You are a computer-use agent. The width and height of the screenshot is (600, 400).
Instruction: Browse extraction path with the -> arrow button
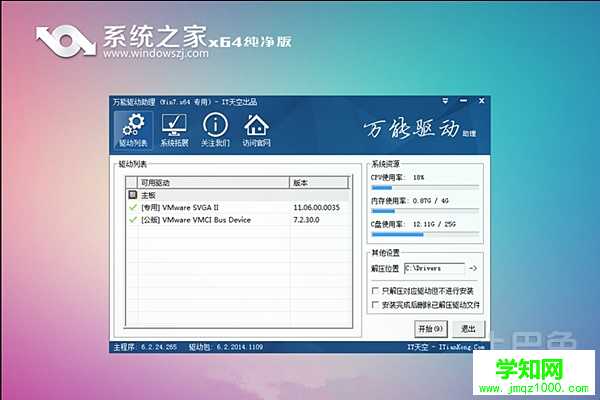click(x=473, y=268)
